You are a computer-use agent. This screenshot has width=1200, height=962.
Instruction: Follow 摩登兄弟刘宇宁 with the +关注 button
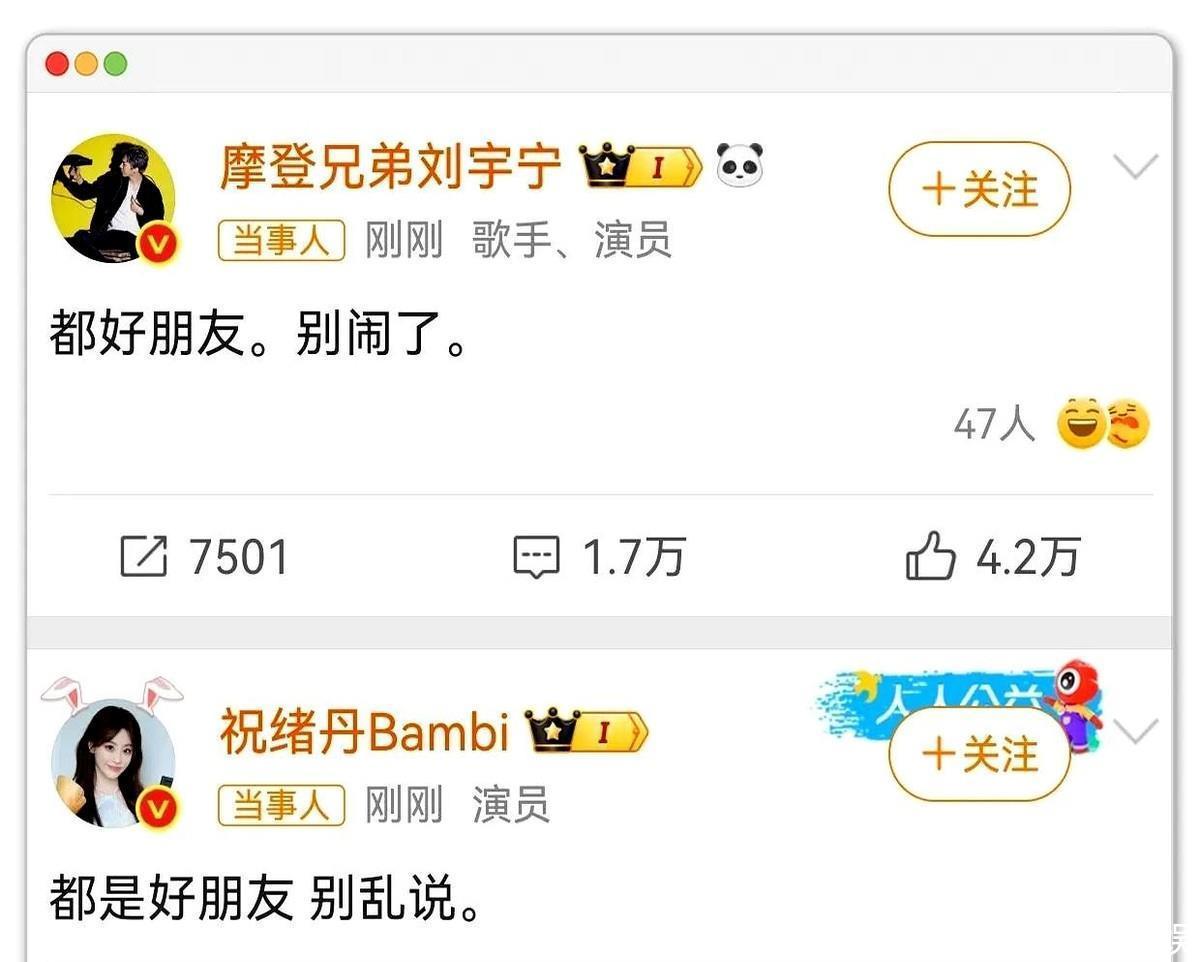pyautogui.click(x=979, y=189)
